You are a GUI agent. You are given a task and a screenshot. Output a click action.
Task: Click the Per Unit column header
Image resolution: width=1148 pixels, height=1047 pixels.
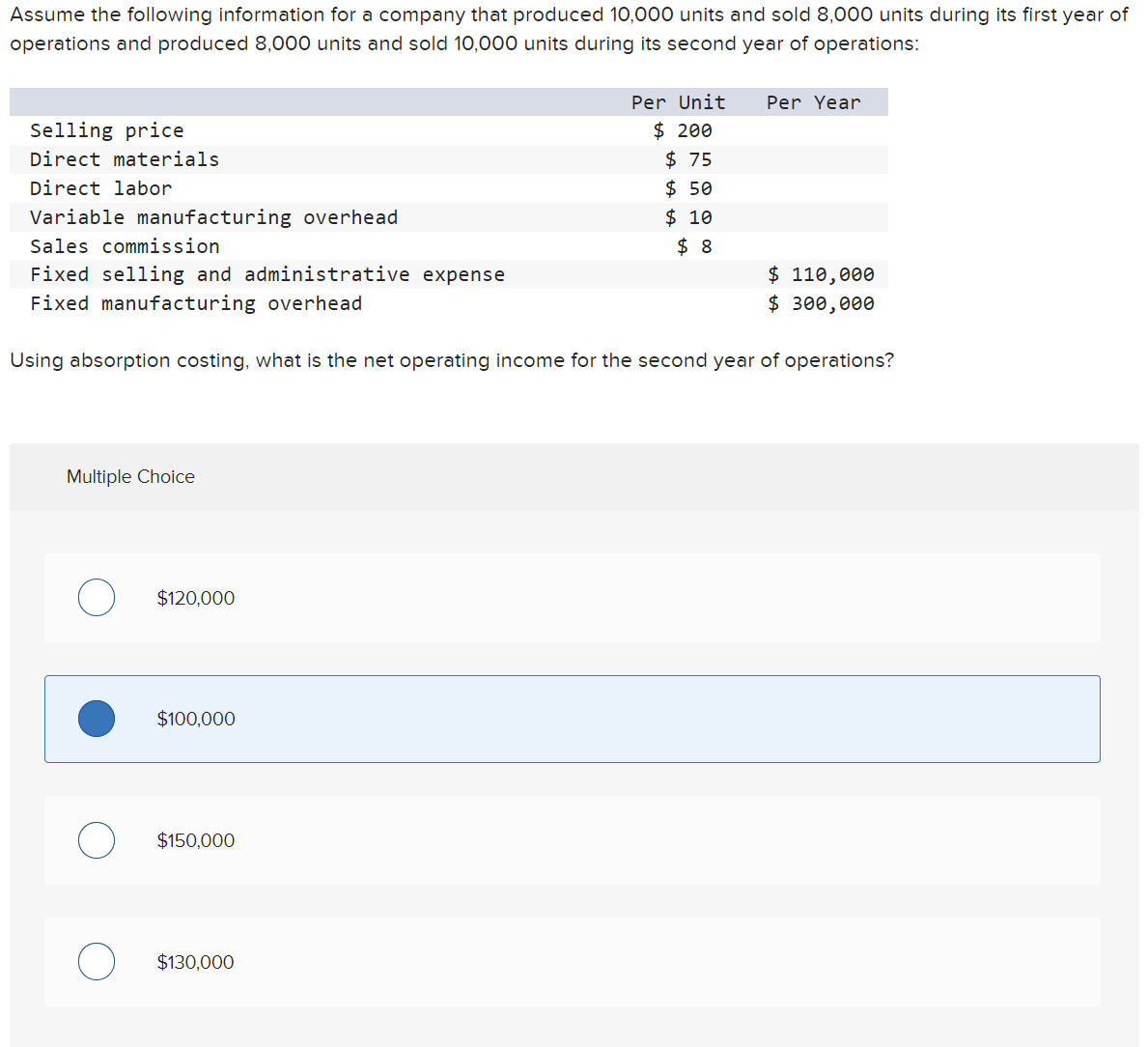(678, 102)
